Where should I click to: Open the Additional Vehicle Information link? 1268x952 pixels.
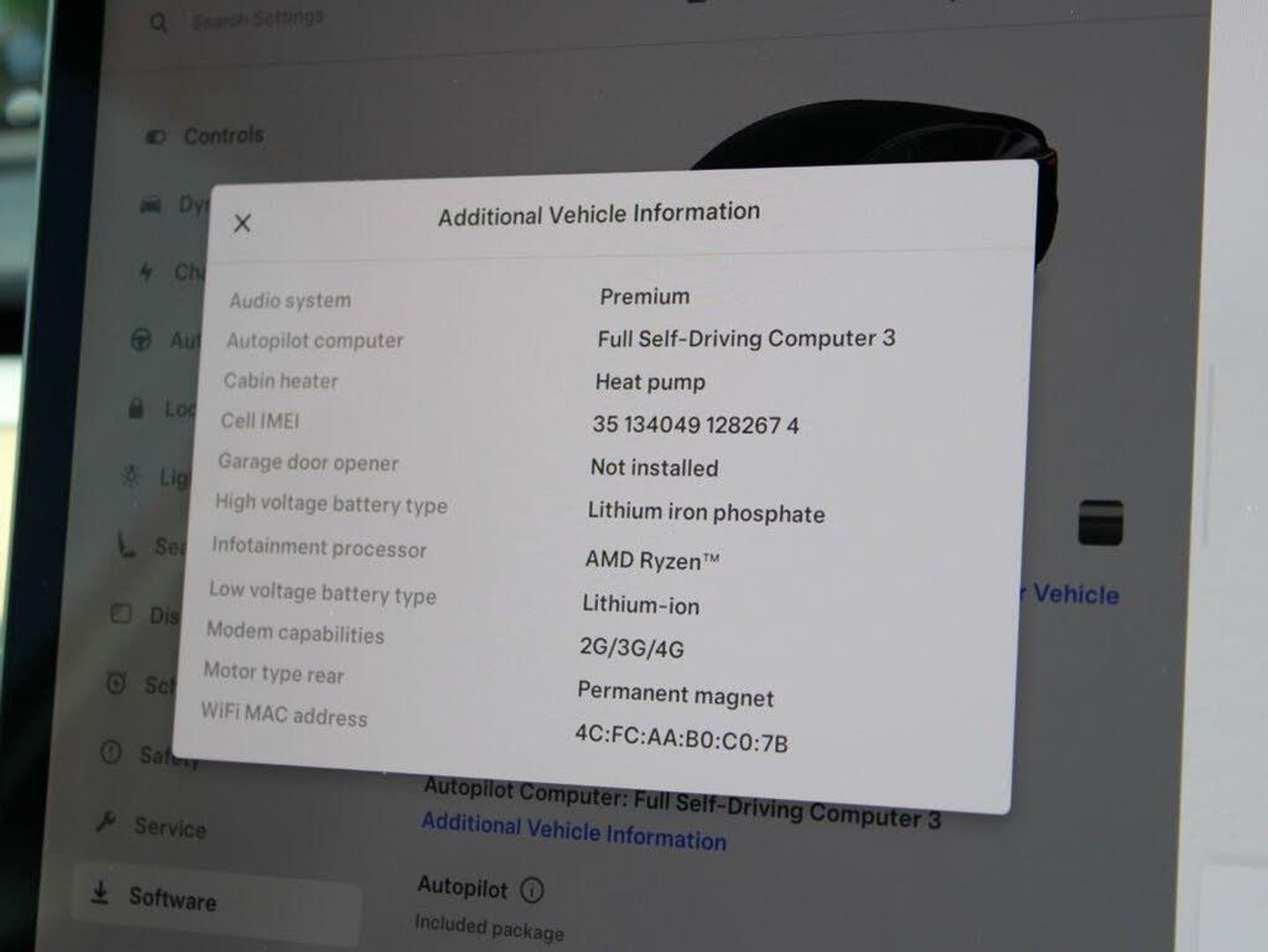[574, 830]
